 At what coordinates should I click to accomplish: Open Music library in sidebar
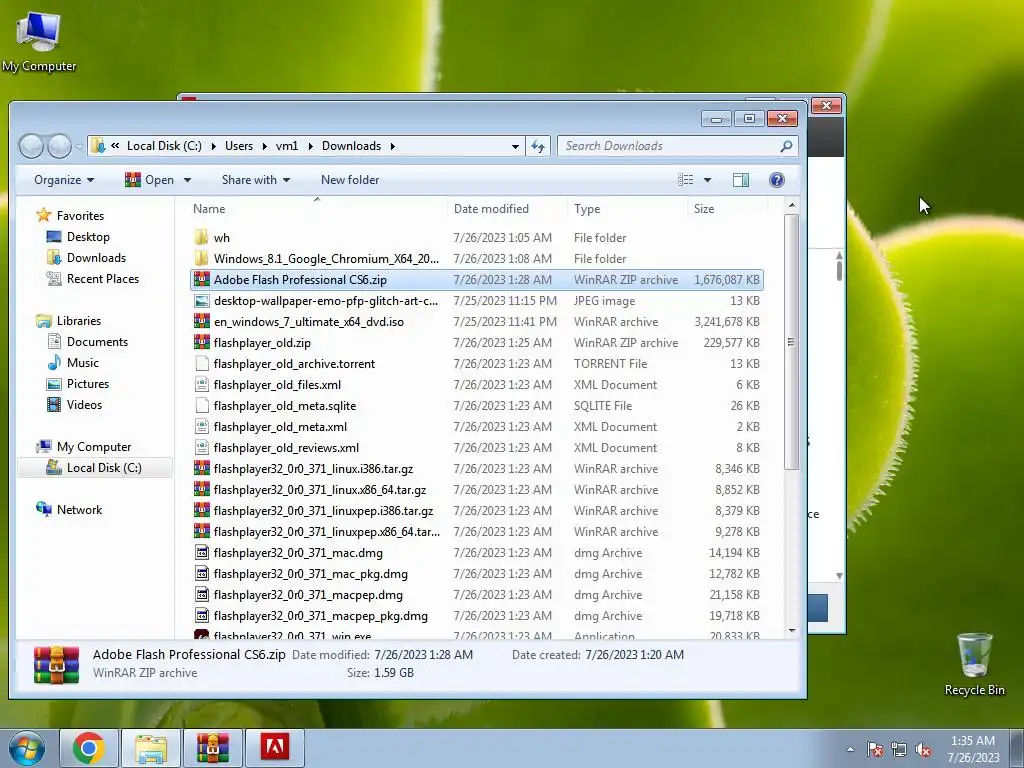point(72,362)
